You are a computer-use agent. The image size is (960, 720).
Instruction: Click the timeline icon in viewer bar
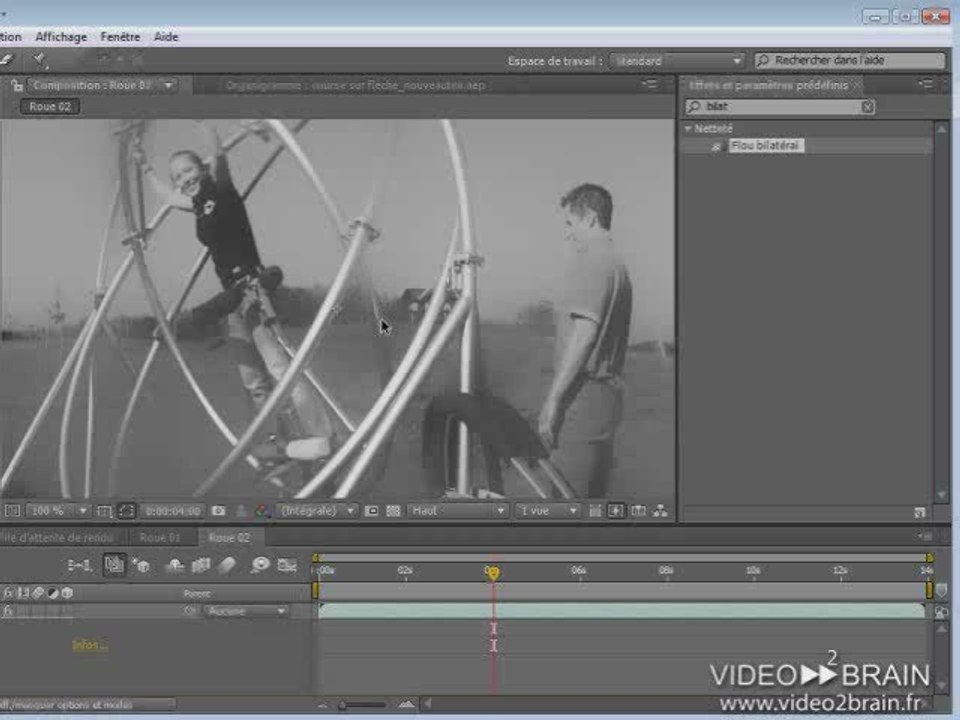638,511
